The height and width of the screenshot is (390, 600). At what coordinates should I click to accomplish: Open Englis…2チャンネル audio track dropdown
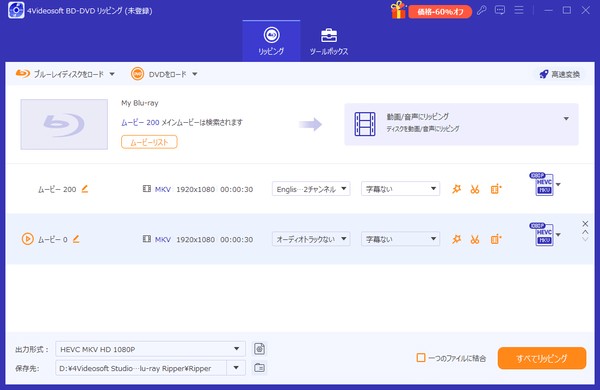[311, 189]
